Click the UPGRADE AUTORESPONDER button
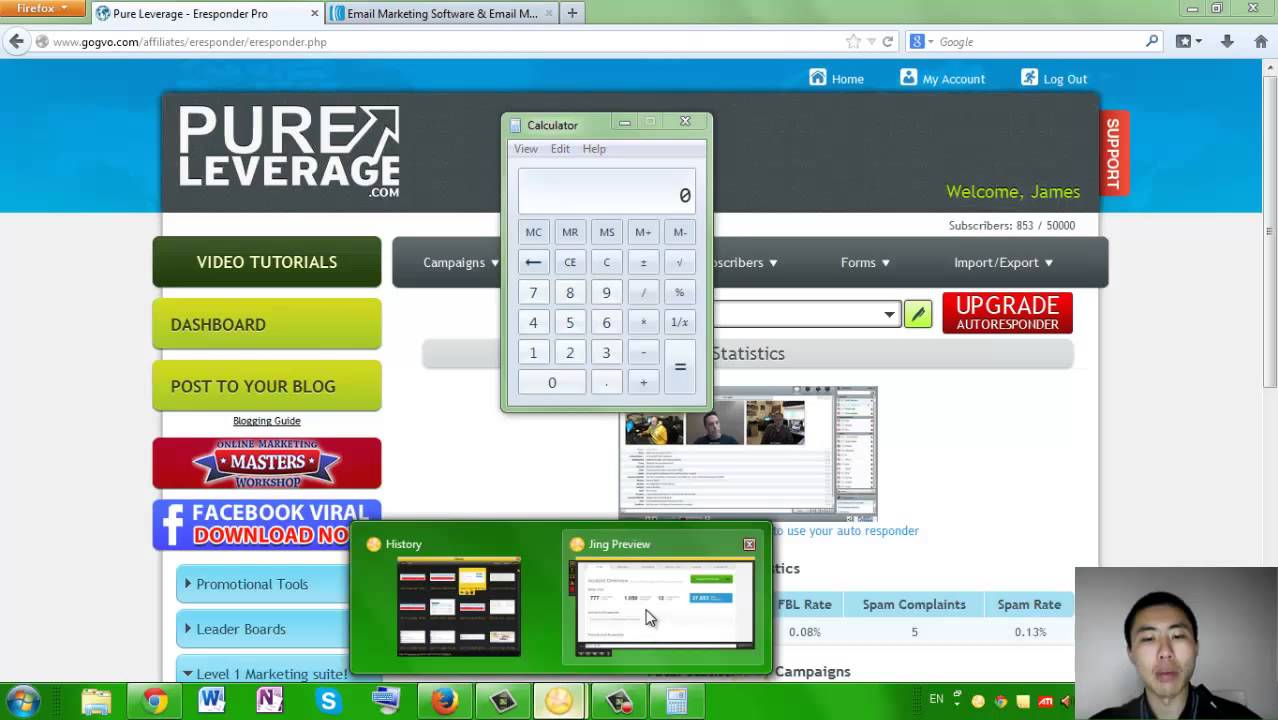The width and height of the screenshot is (1278, 720). (1007, 313)
